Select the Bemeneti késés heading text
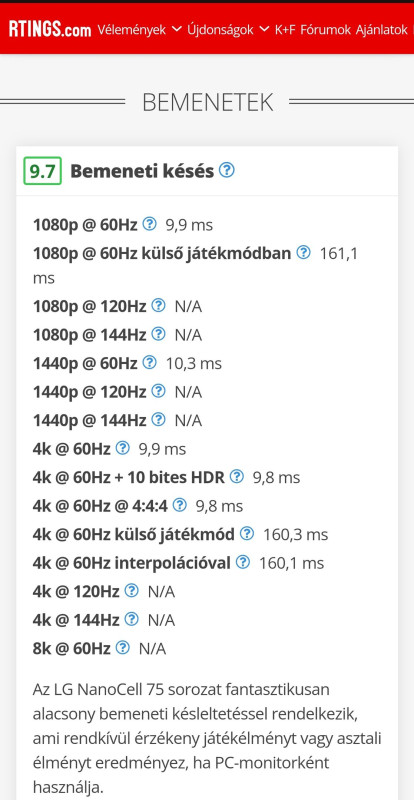 pyautogui.click(x=142, y=171)
